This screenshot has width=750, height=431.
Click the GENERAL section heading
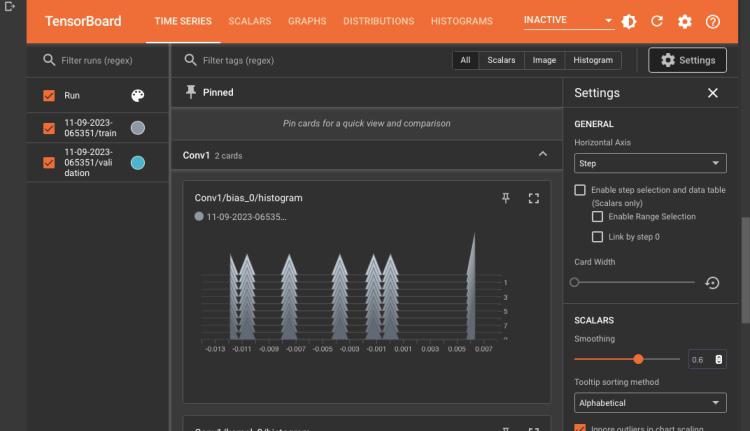[594, 124]
